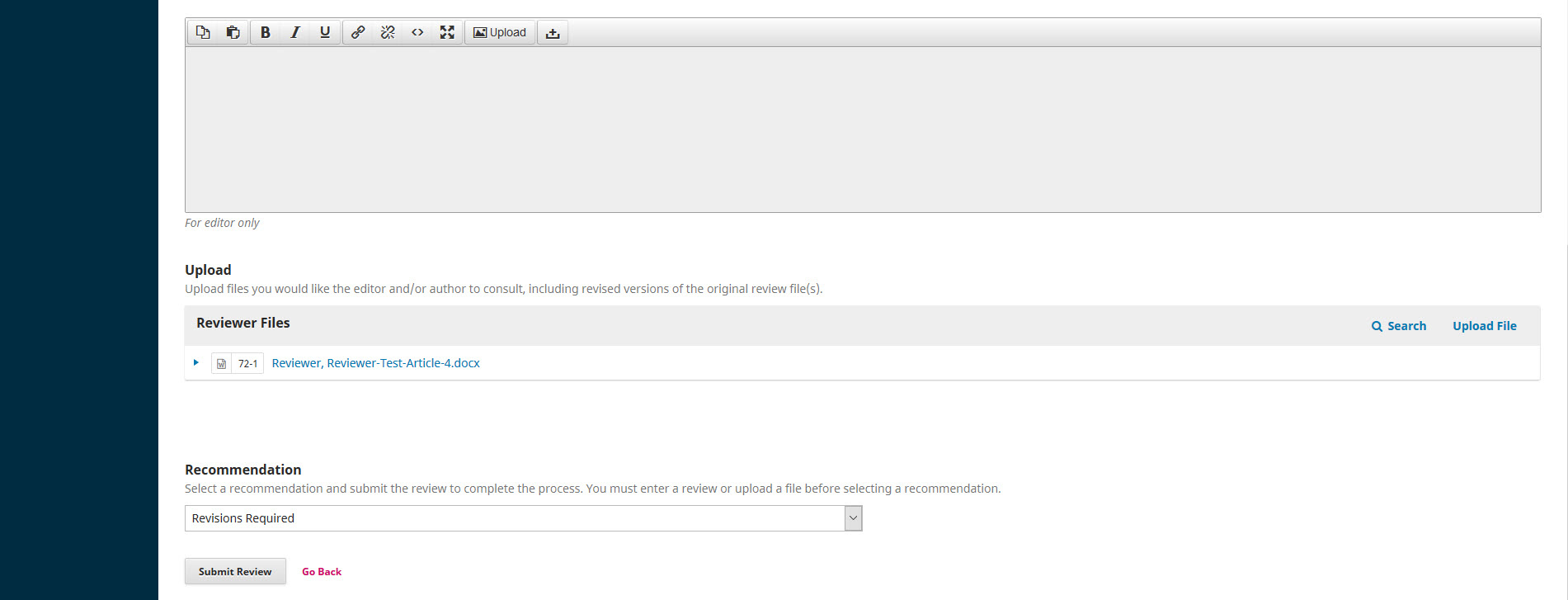Toggle italic formatting

coord(294,32)
